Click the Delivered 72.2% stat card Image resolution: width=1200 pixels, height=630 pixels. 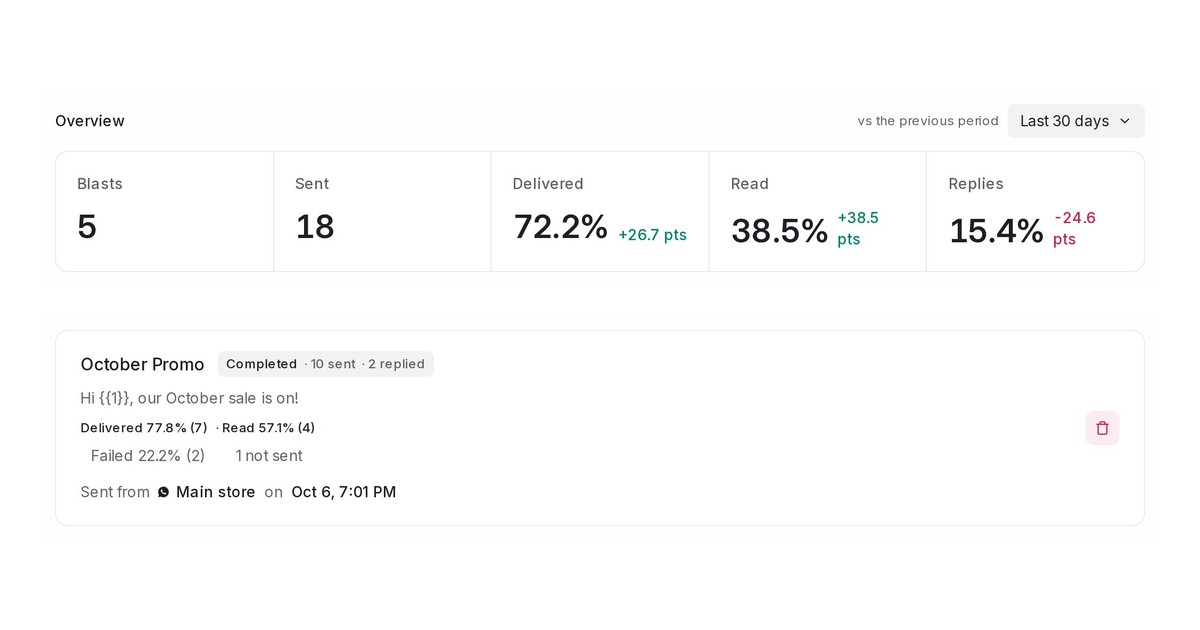point(600,211)
